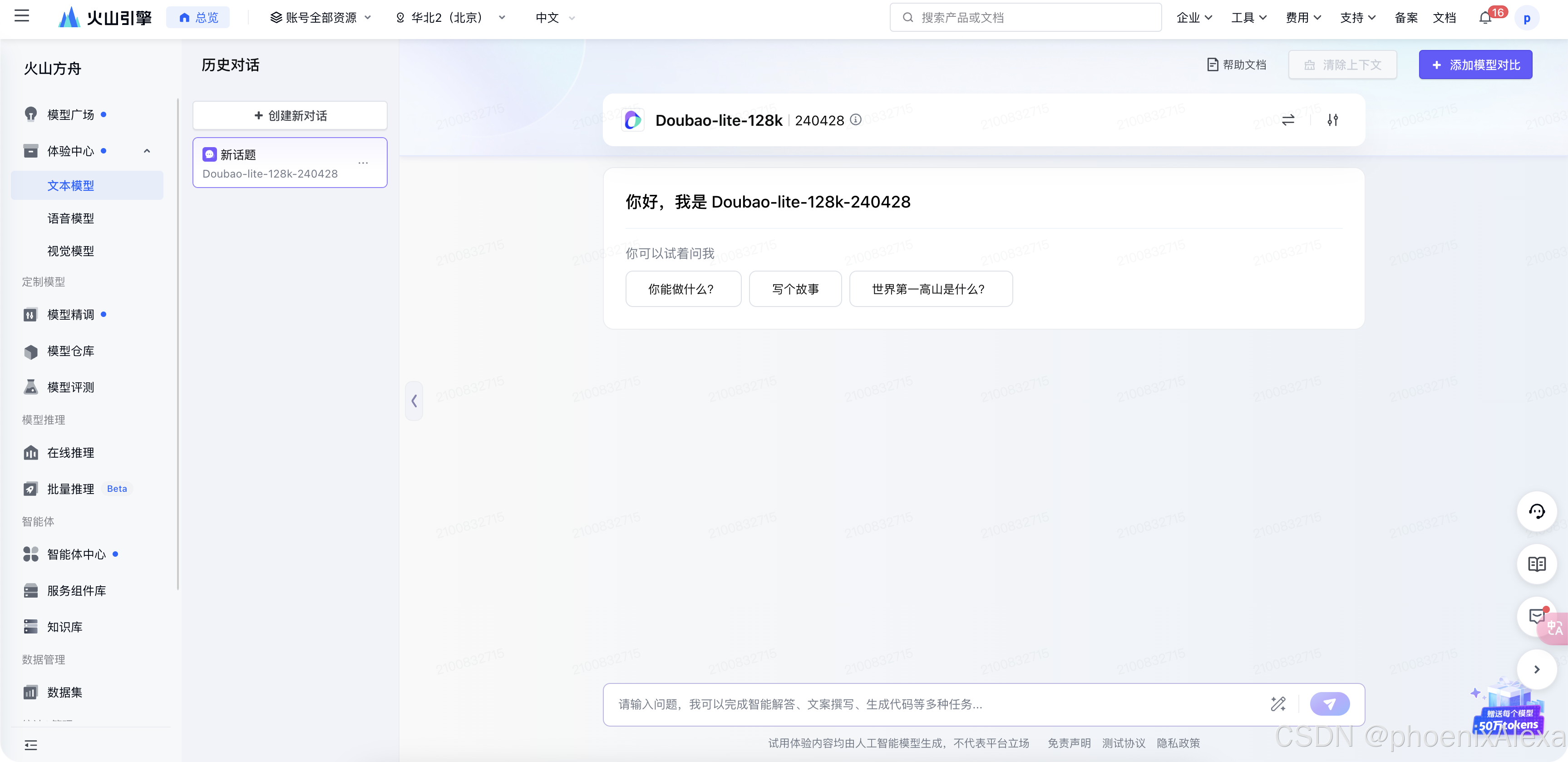Click the switch model arrows icon
Screen dimensions: 1568x762
click(x=1288, y=120)
